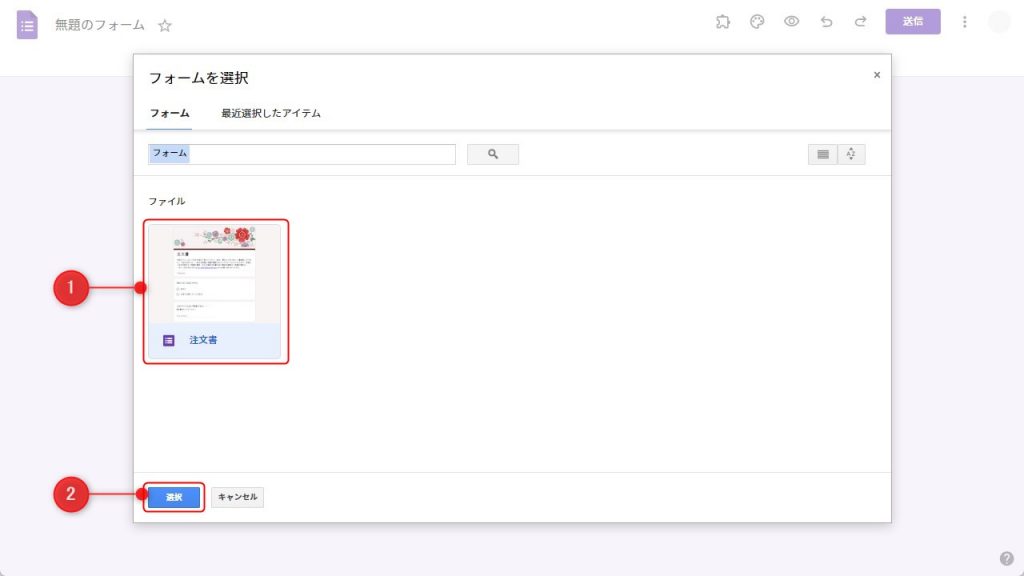Open the A-Z sort options
The height and width of the screenshot is (576, 1024).
(x=851, y=154)
